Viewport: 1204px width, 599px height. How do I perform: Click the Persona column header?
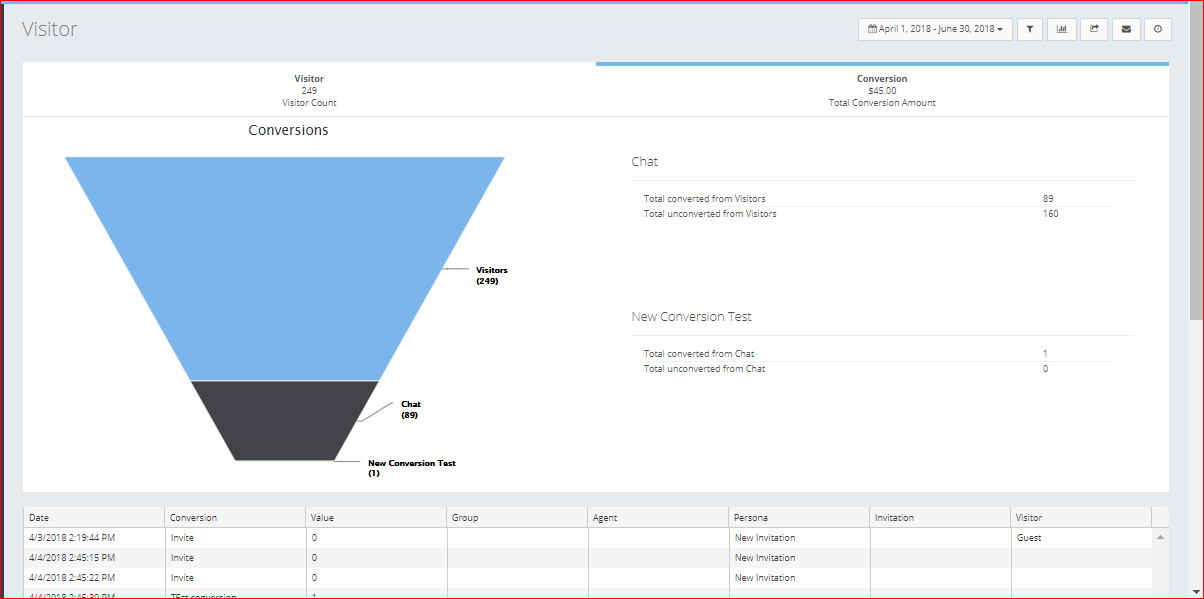tap(799, 517)
